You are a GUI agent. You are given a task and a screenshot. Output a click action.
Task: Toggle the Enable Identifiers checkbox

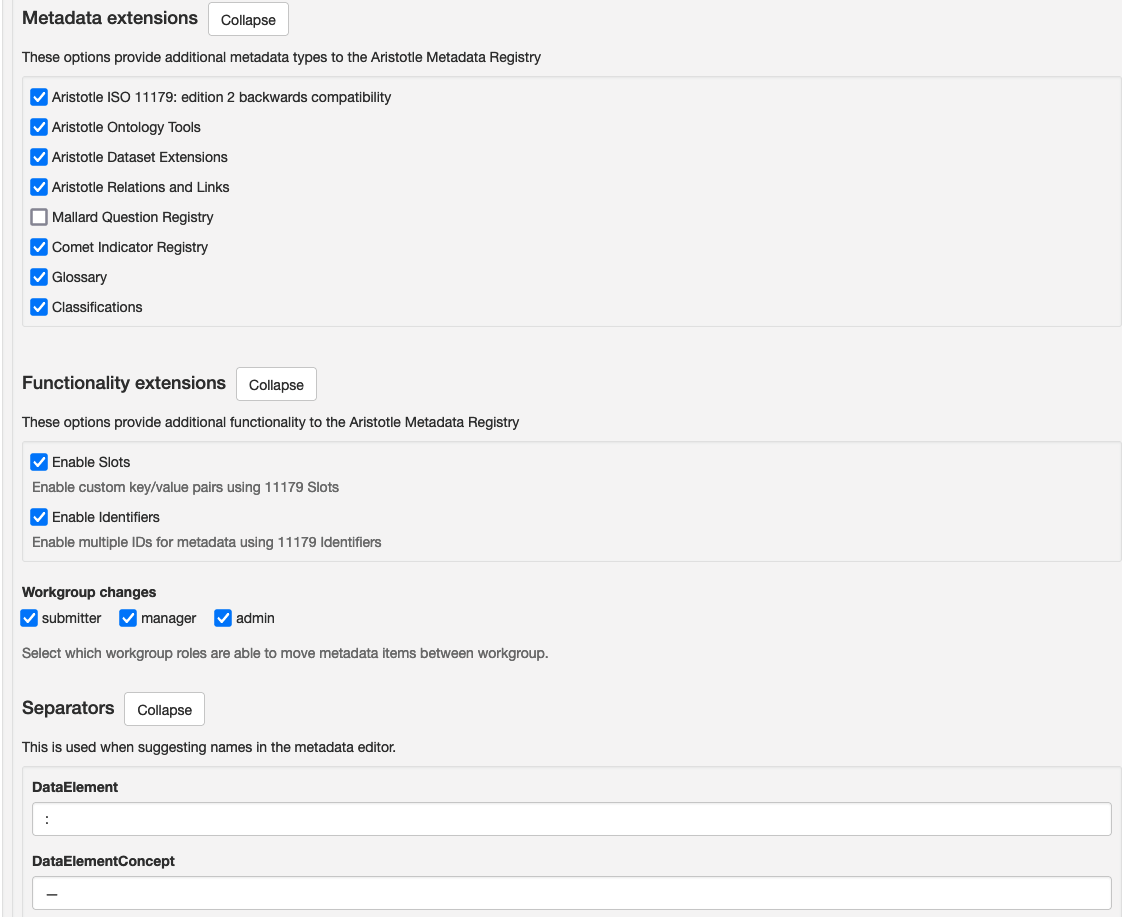coord(39,517)
